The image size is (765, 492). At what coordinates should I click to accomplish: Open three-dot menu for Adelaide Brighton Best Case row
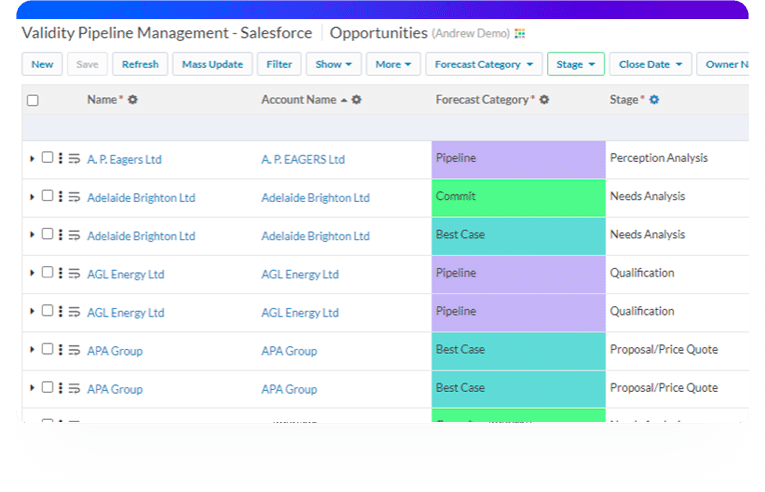[60, 235]
